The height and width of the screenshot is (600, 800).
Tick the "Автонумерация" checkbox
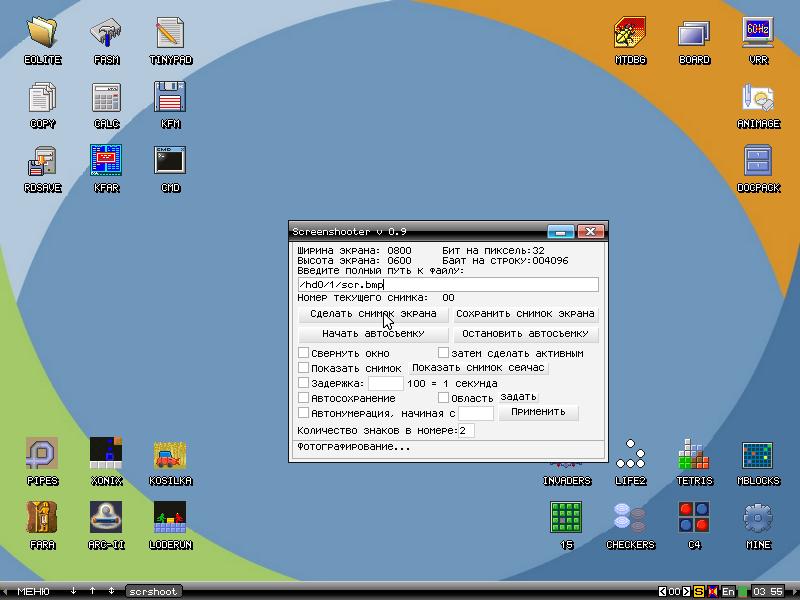tap(304, 413)
